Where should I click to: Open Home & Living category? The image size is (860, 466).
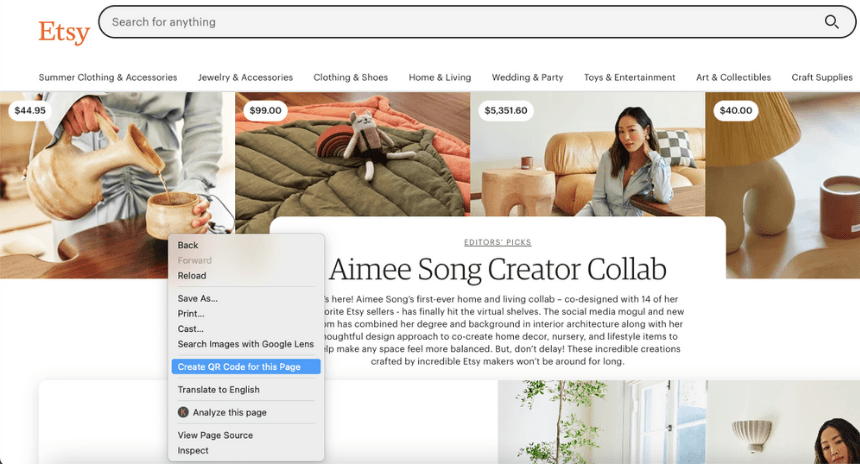click(440, 77)
